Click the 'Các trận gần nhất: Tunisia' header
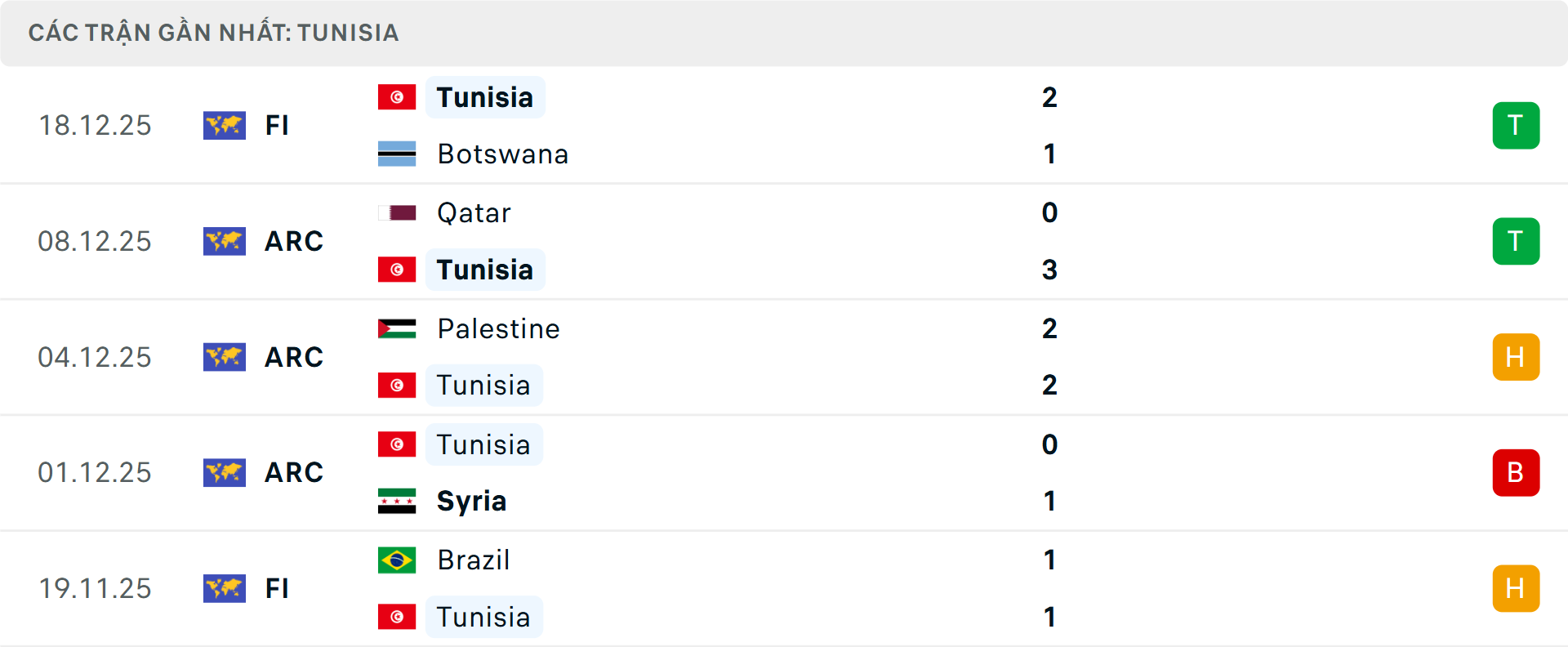This screenshot has height=647, width=1568. tap(213, 33)
